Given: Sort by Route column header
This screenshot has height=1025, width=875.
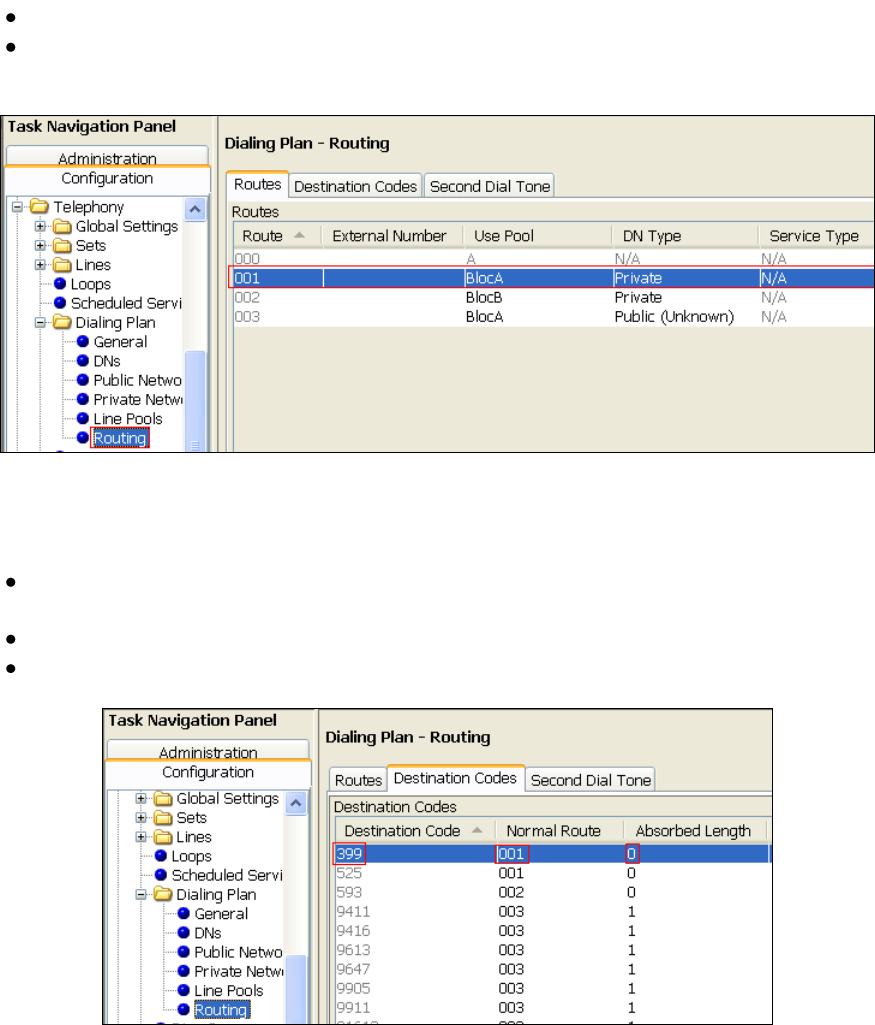Looking at the screenshot, I should pyautogui.click(x=278, y=235).
